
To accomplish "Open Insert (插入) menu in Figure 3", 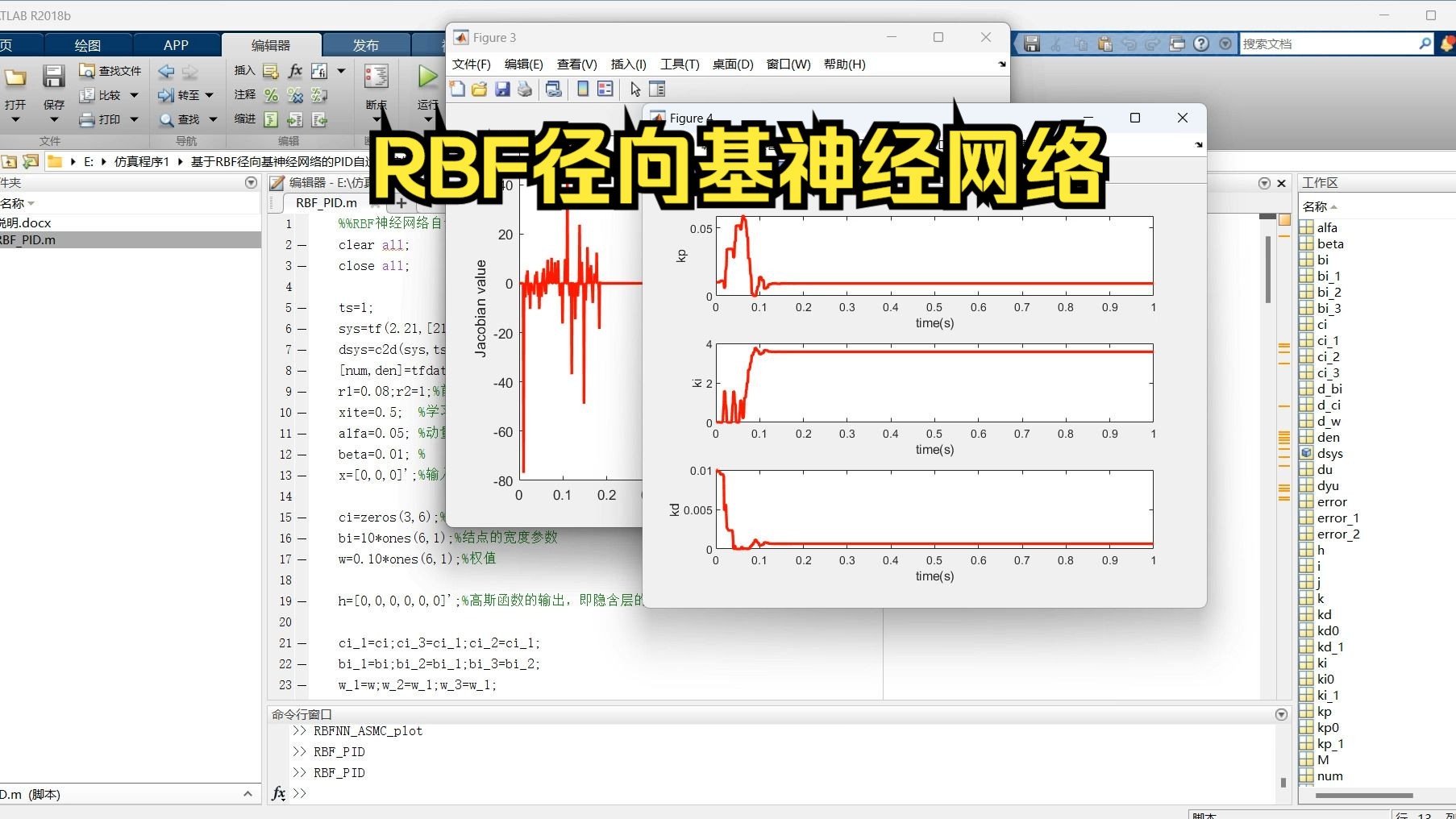I will (628, 64).
